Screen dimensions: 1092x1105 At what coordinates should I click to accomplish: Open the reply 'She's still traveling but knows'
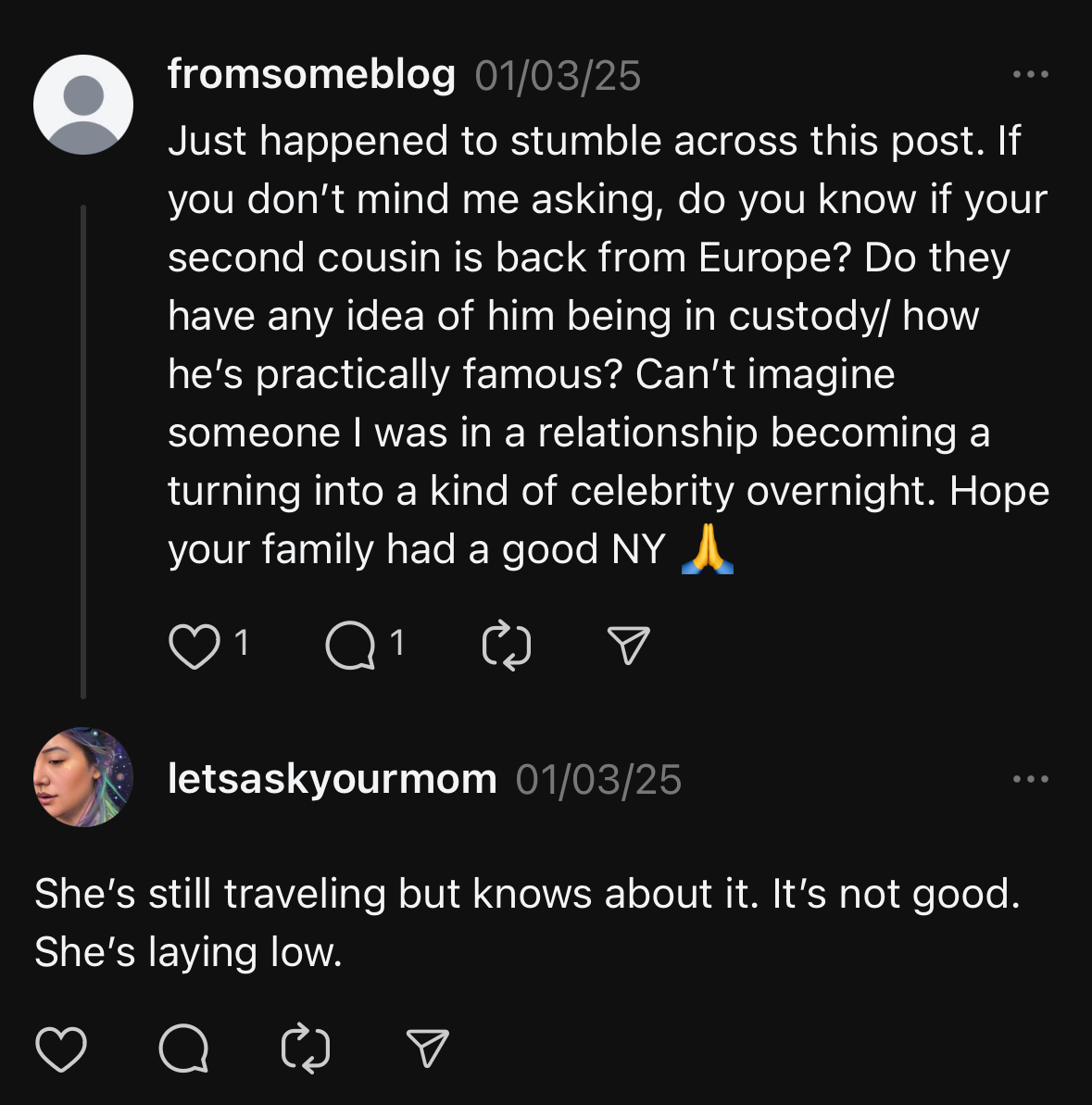point(528,923)
